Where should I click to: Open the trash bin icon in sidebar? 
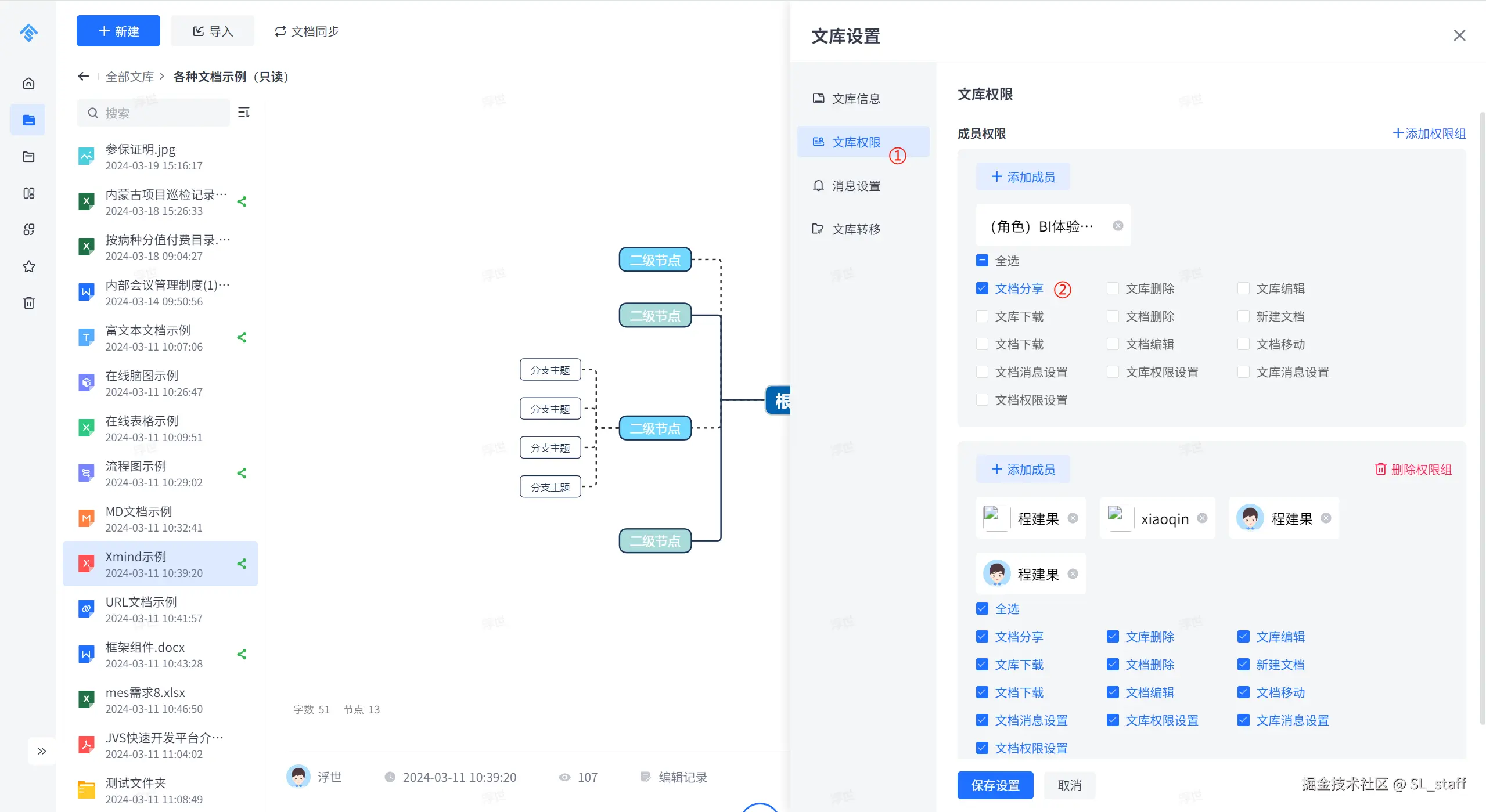coord(28,302)
